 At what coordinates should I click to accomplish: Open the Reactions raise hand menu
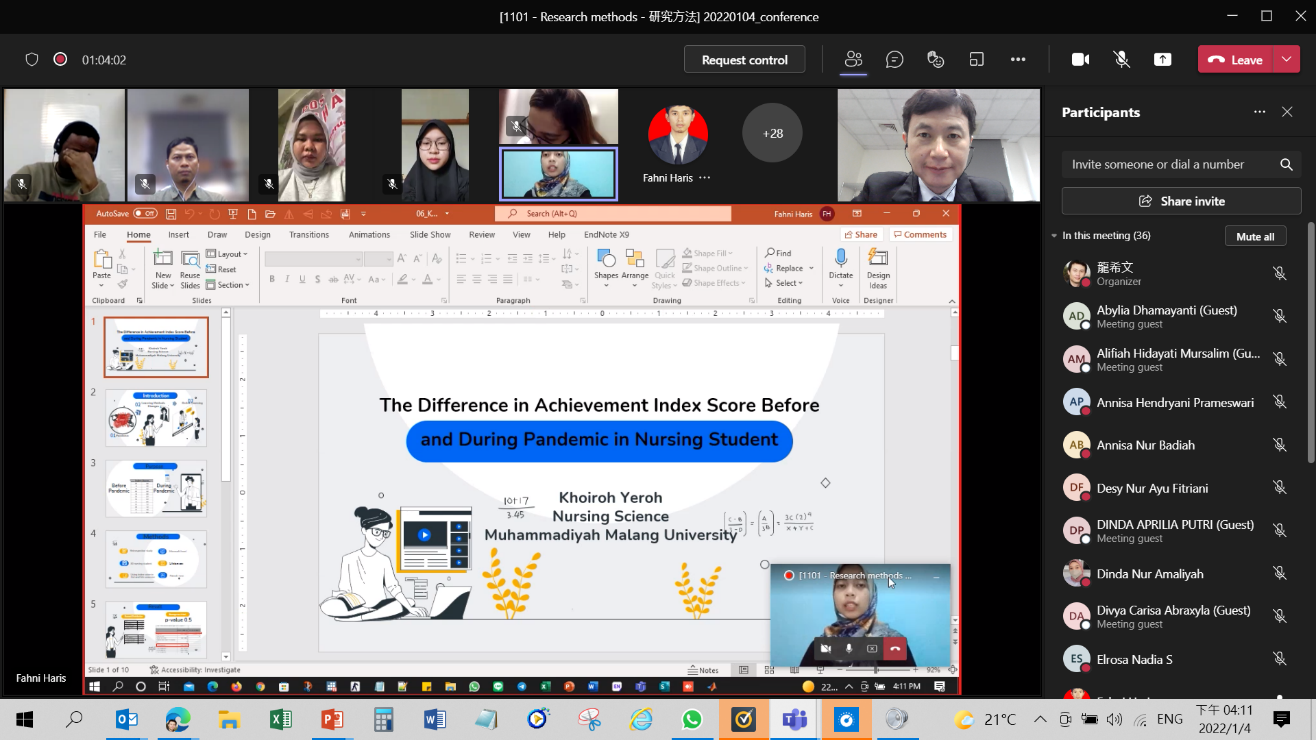click(x=936, y=60)
